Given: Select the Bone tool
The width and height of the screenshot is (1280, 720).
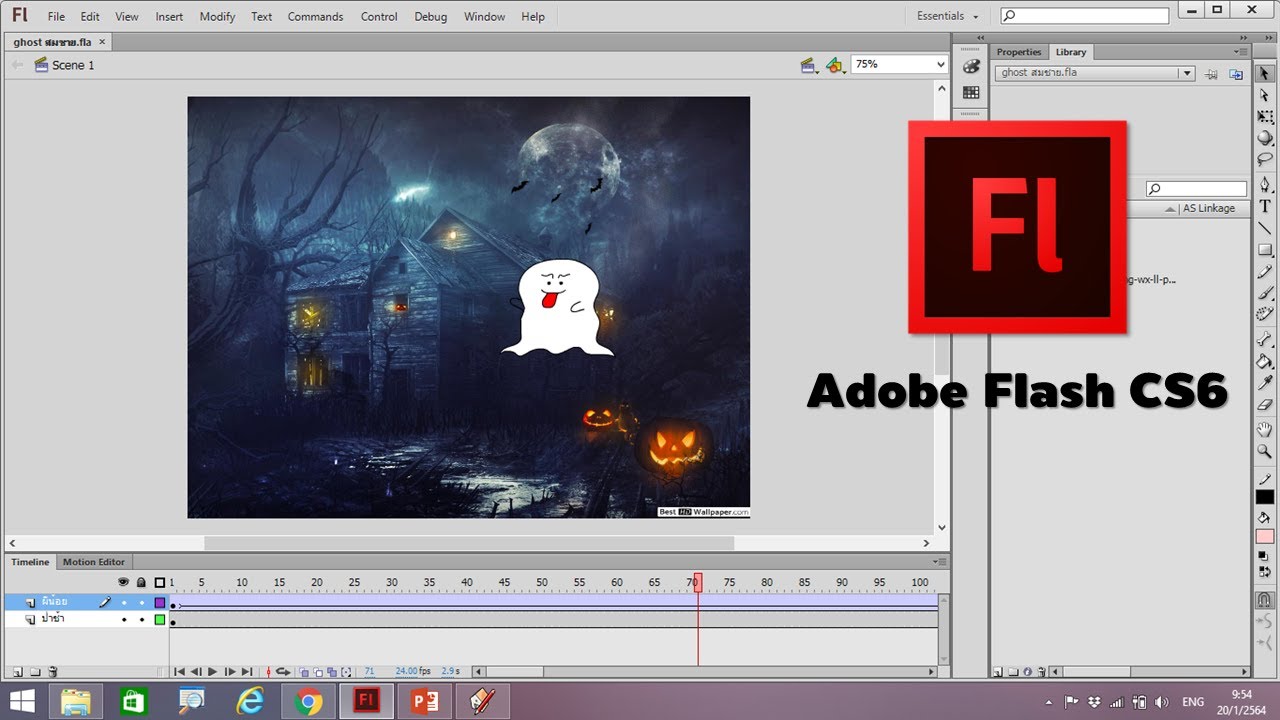Looking at the screenshot, I should coord(1265,340).
